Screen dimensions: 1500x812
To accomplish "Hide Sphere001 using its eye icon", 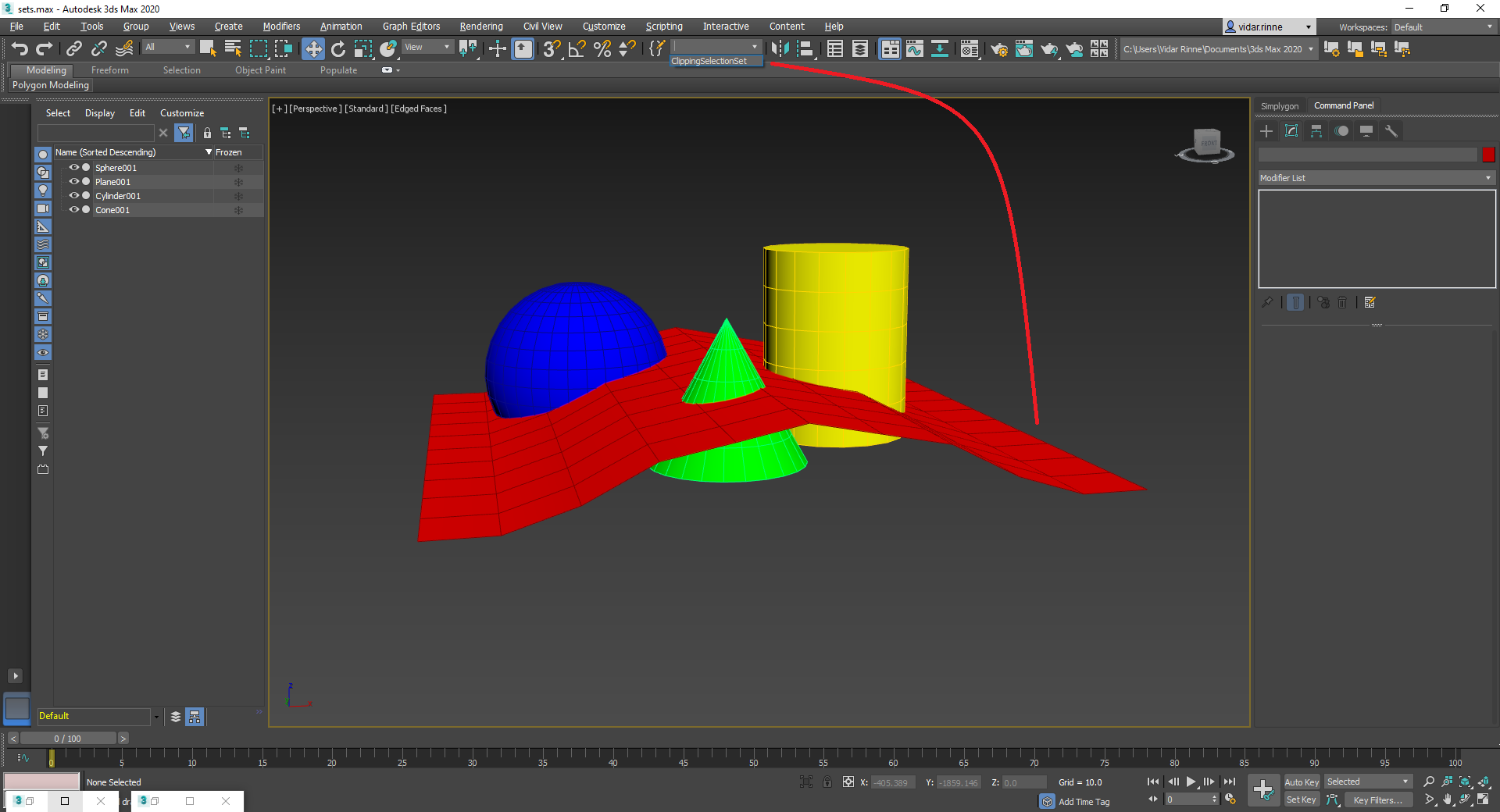I will click(74, 168).
